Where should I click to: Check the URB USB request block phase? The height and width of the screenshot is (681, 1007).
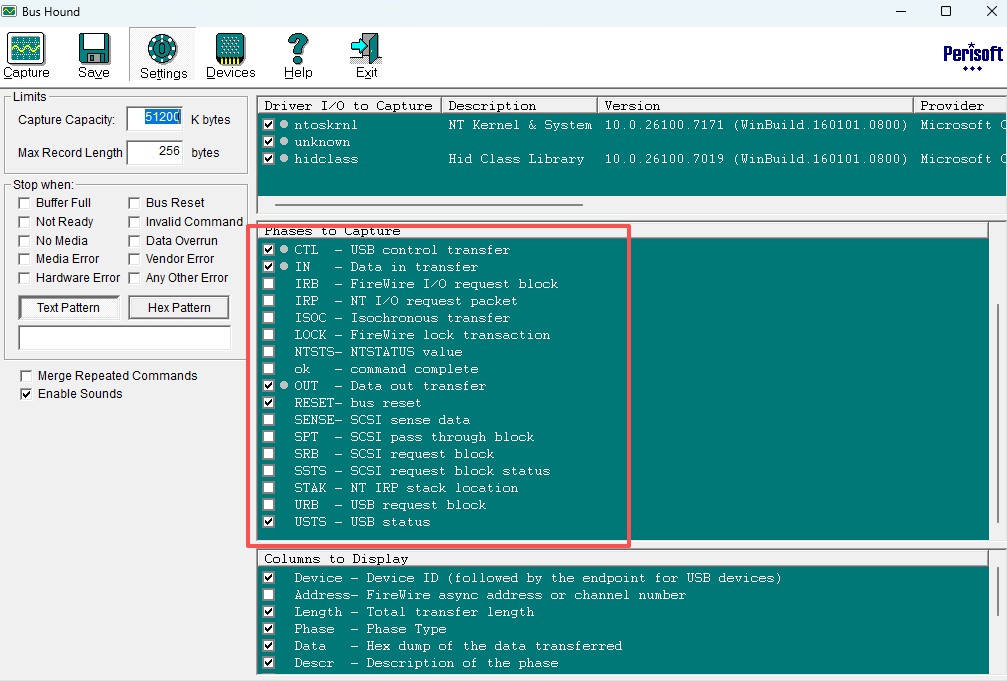[268, 505]
